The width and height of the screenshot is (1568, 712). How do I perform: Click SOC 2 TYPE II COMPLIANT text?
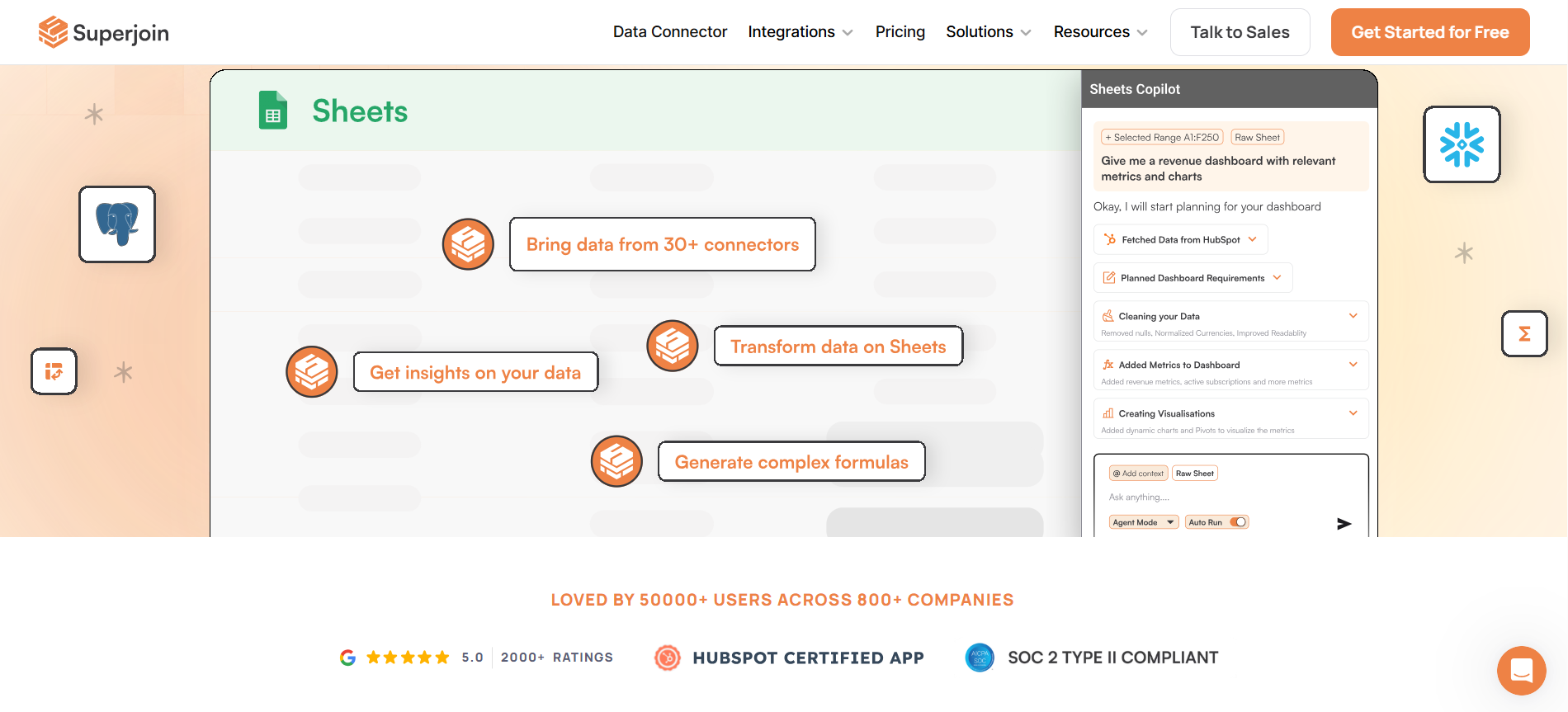pos(1112,658)
